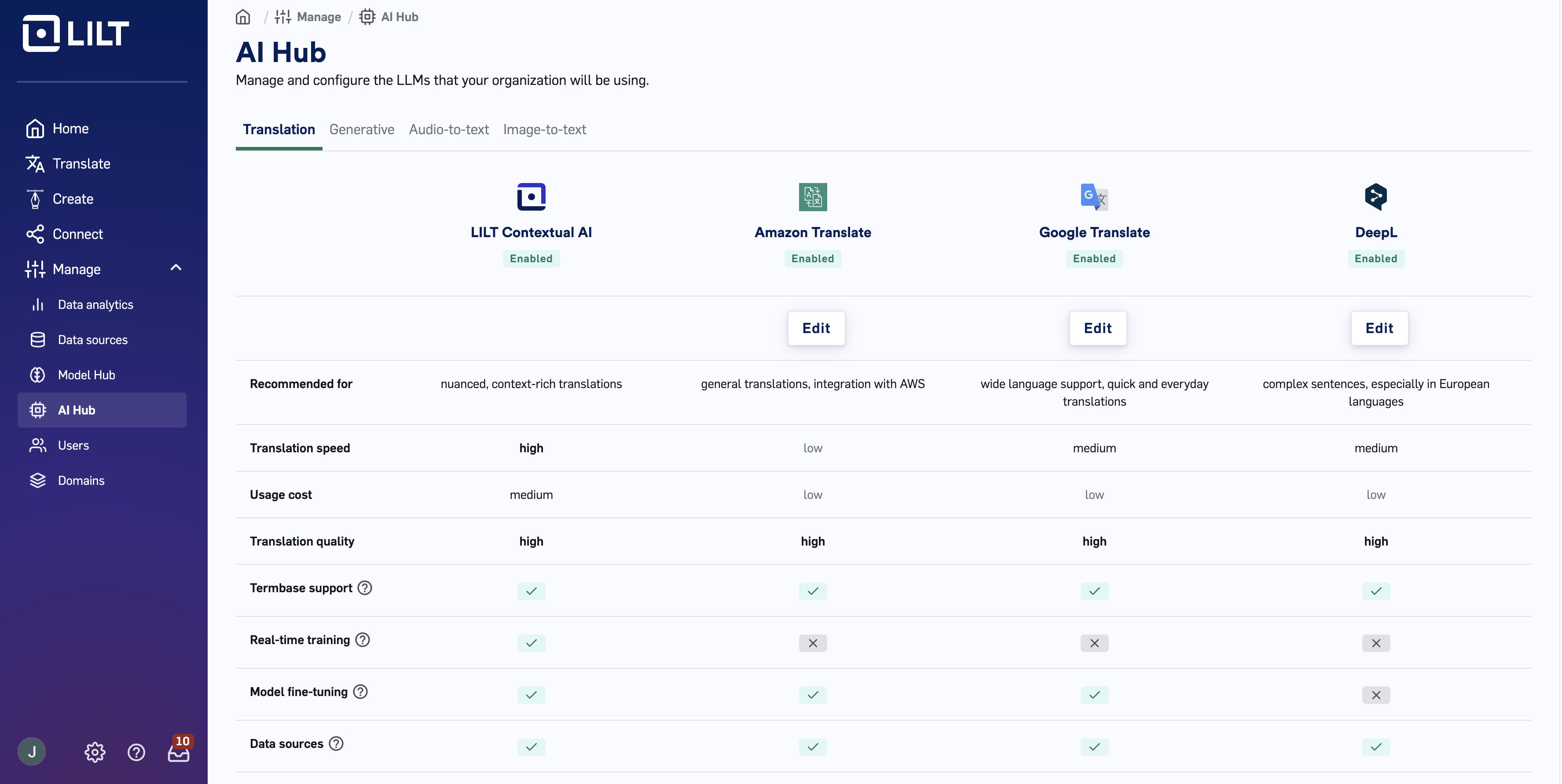Toggle Amazon Translate enabled status

click(813, 258)
